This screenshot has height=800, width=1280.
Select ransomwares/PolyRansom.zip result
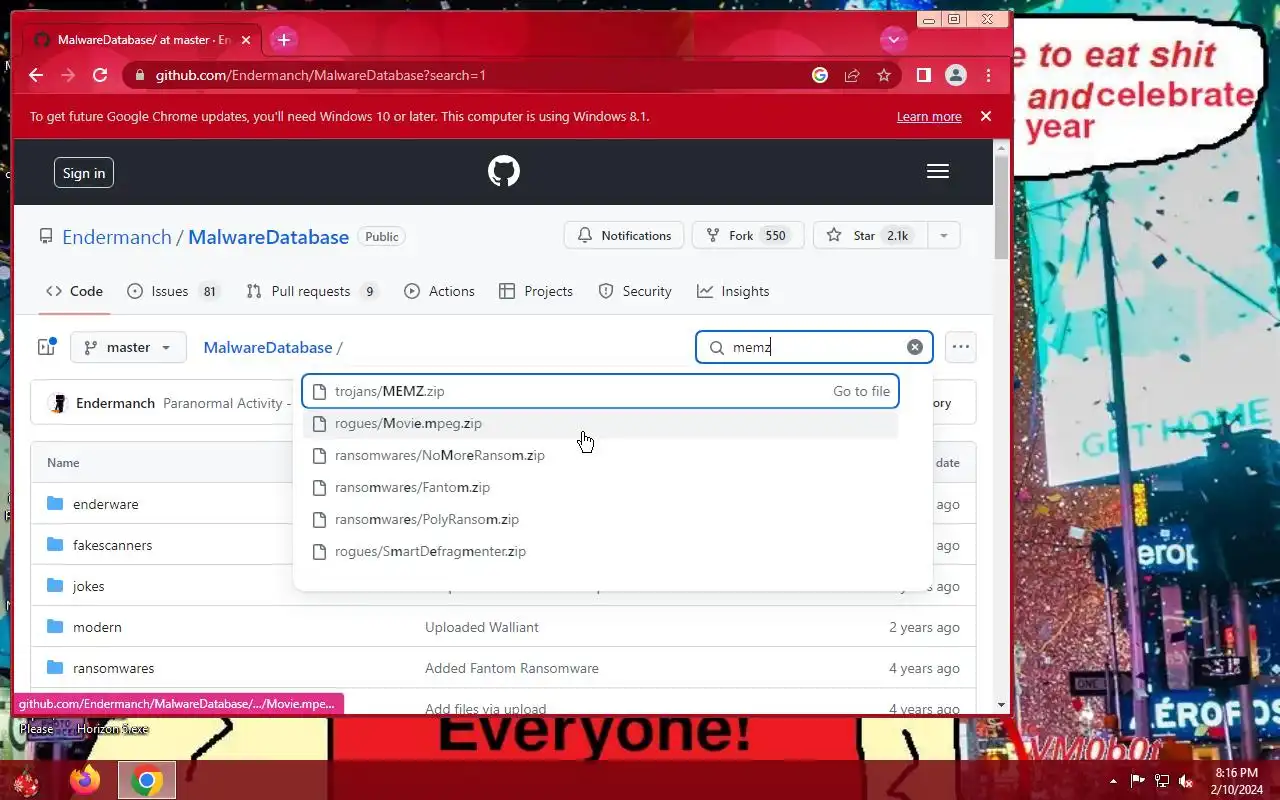[x=601, y=519]
